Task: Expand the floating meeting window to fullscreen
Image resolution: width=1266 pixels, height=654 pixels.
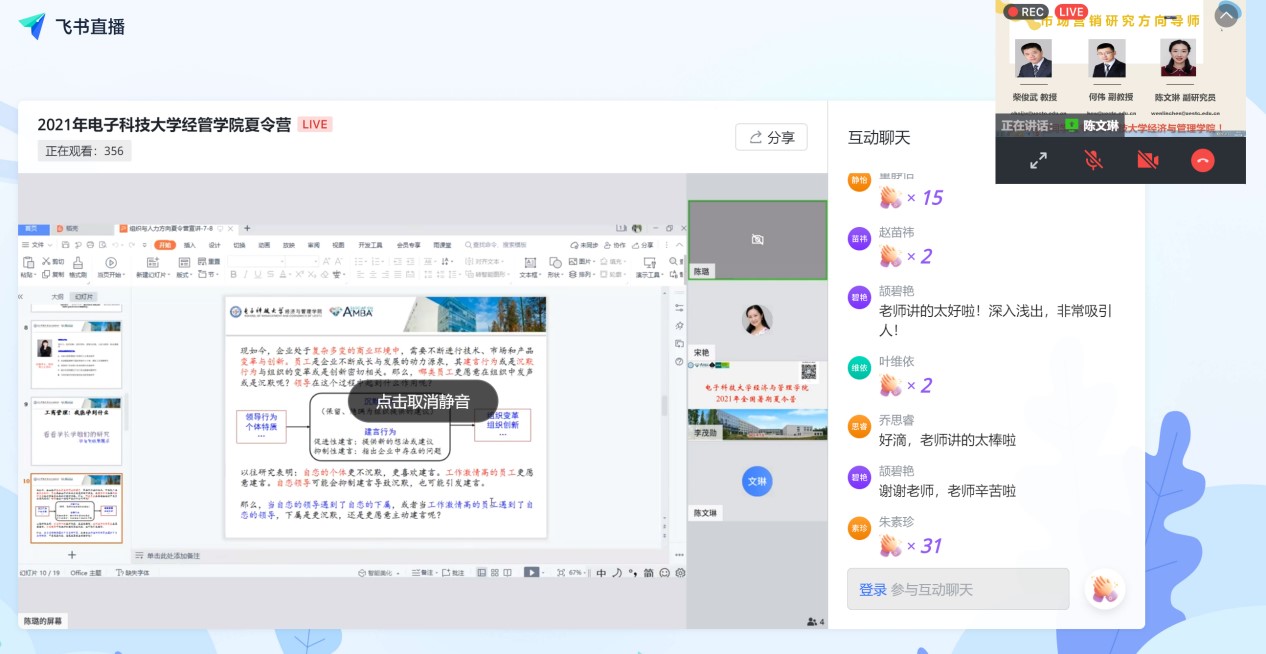Action: point(1038,160)
